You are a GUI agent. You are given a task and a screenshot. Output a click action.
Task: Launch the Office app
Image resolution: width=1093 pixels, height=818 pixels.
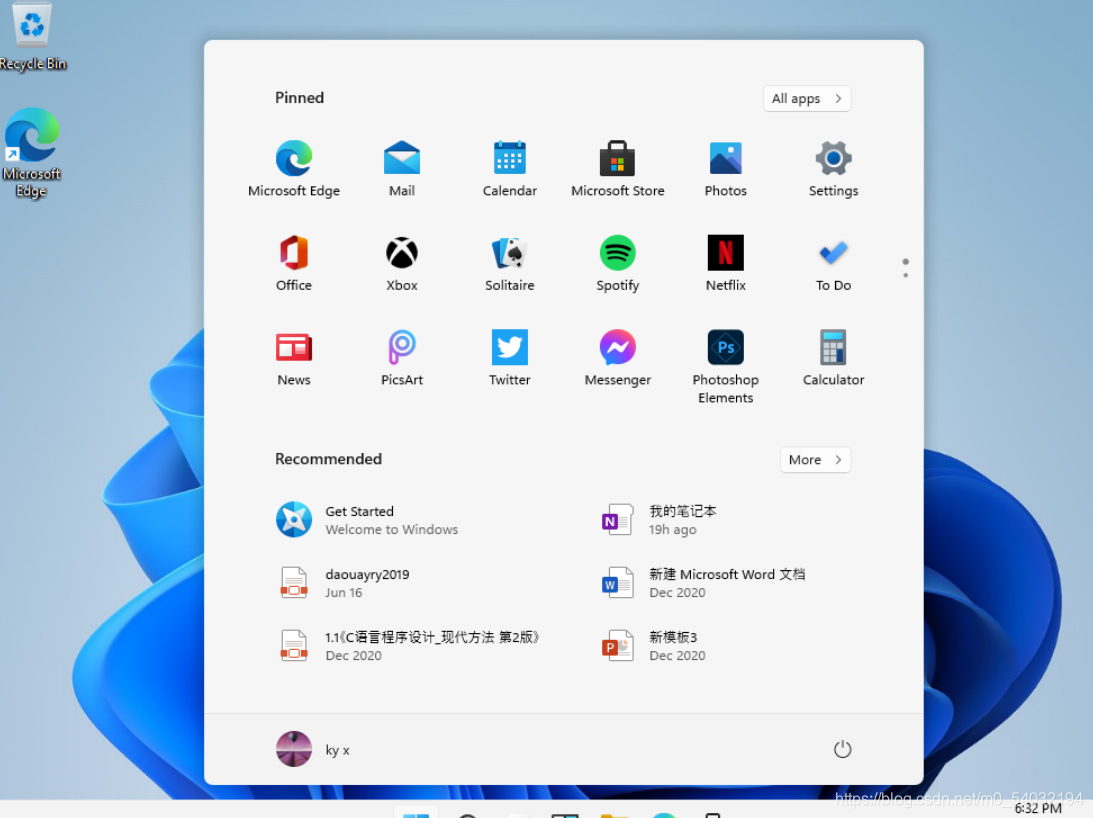tap(293, 263)
